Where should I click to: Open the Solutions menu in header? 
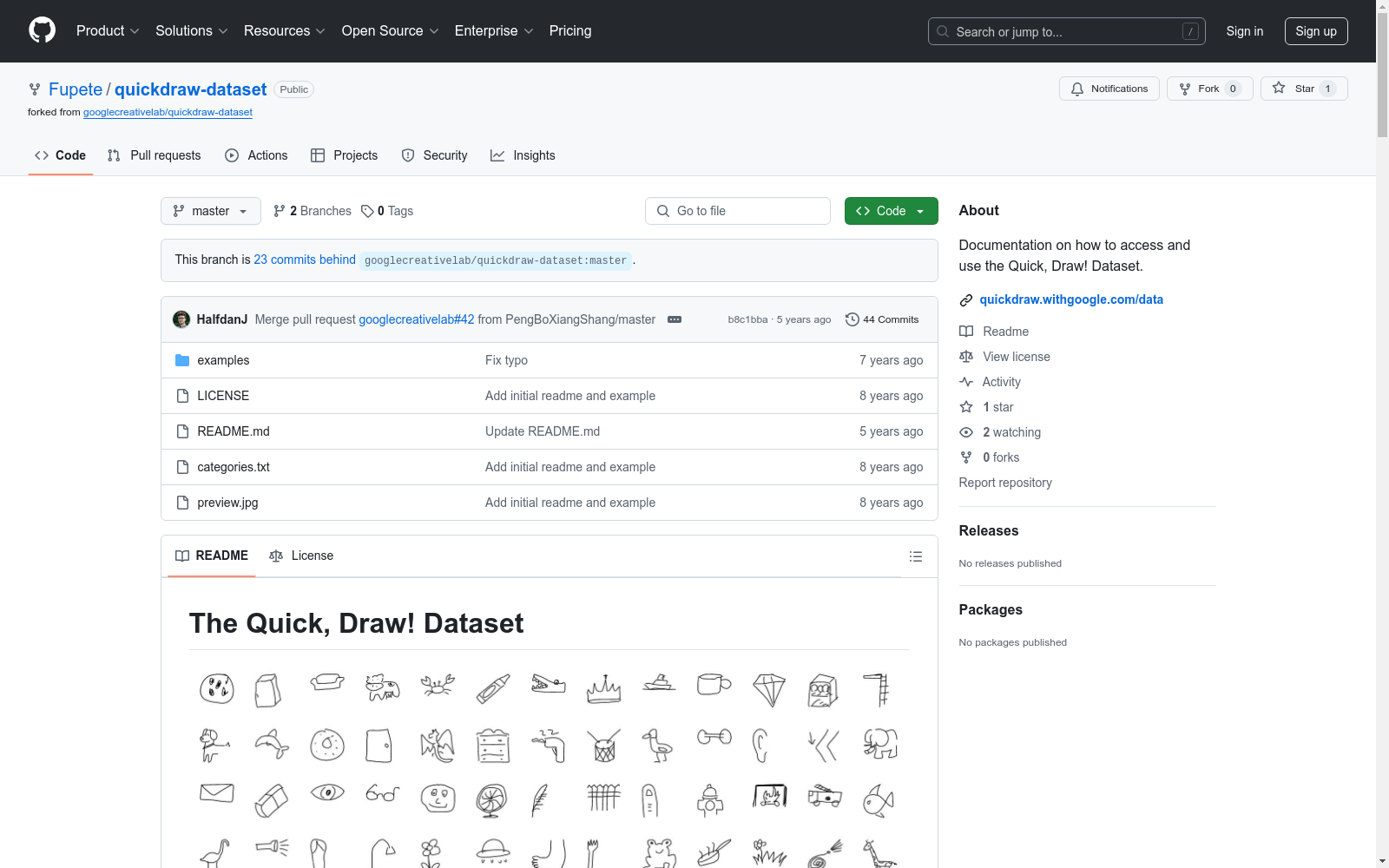pyautogui.click(x=191, y=31)
